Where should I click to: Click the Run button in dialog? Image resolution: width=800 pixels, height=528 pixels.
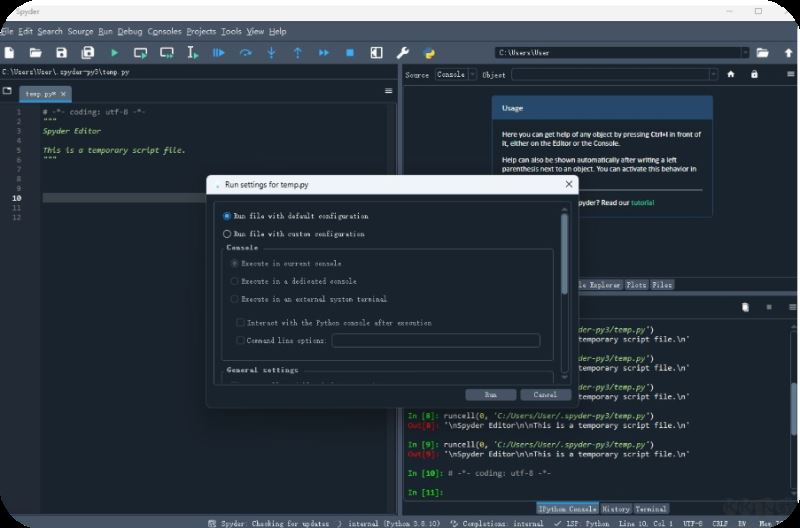tap(491, 395)
